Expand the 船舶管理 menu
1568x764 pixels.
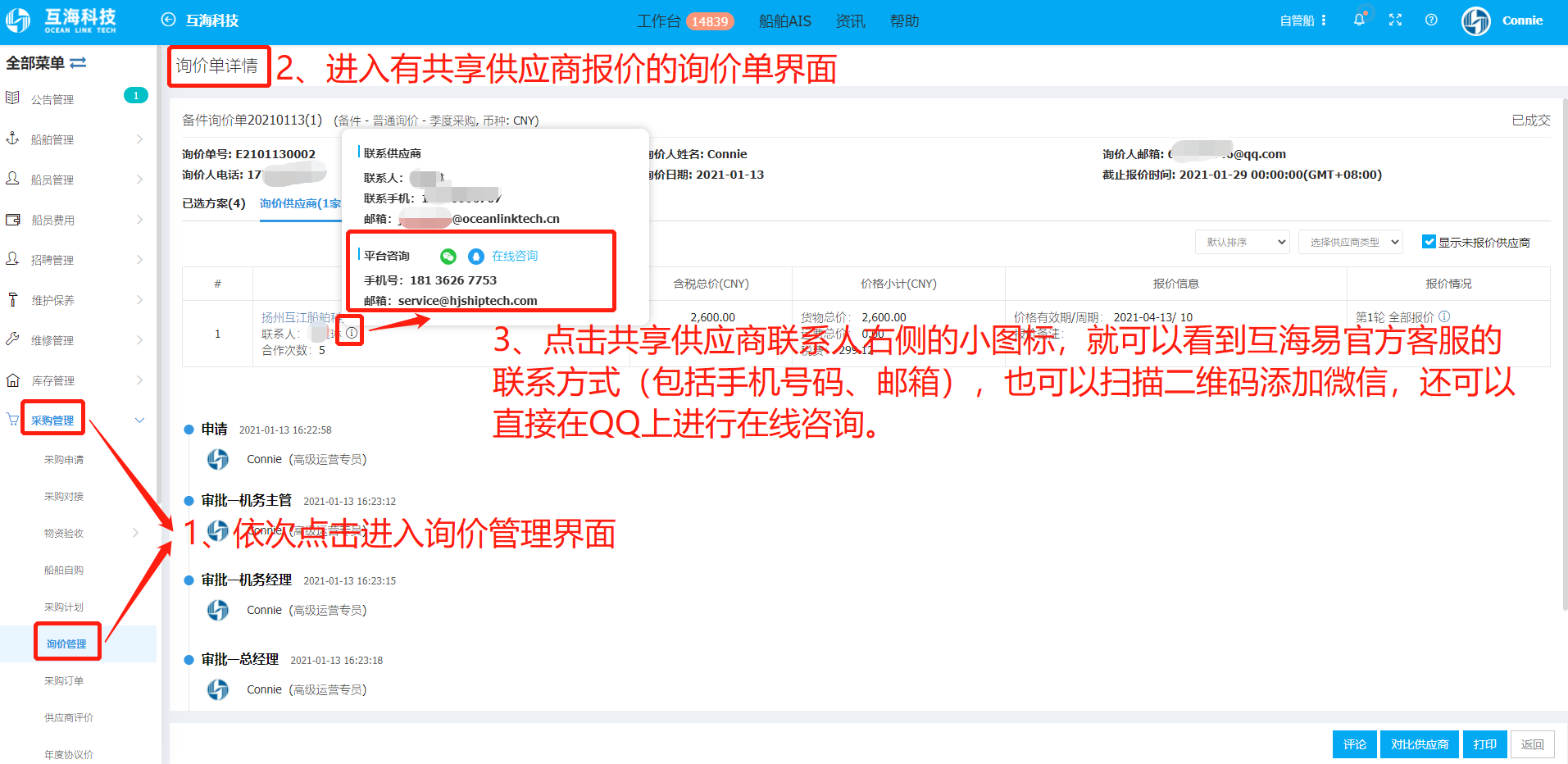point(139,139)
